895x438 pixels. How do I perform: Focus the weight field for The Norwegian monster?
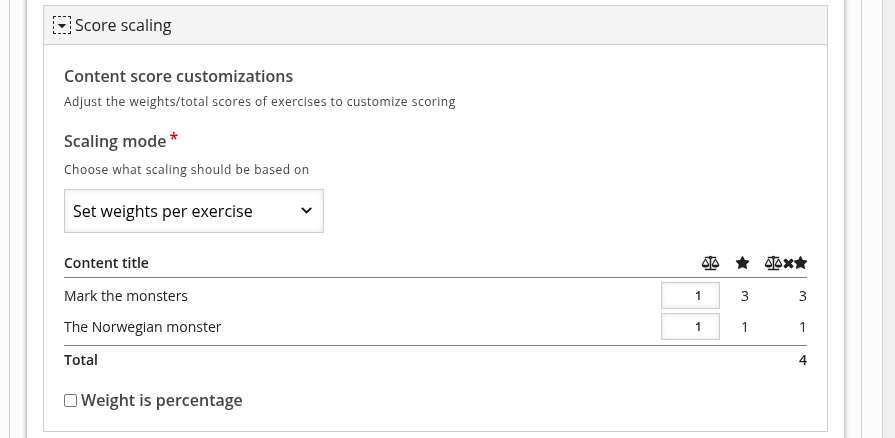pos(690,327)
